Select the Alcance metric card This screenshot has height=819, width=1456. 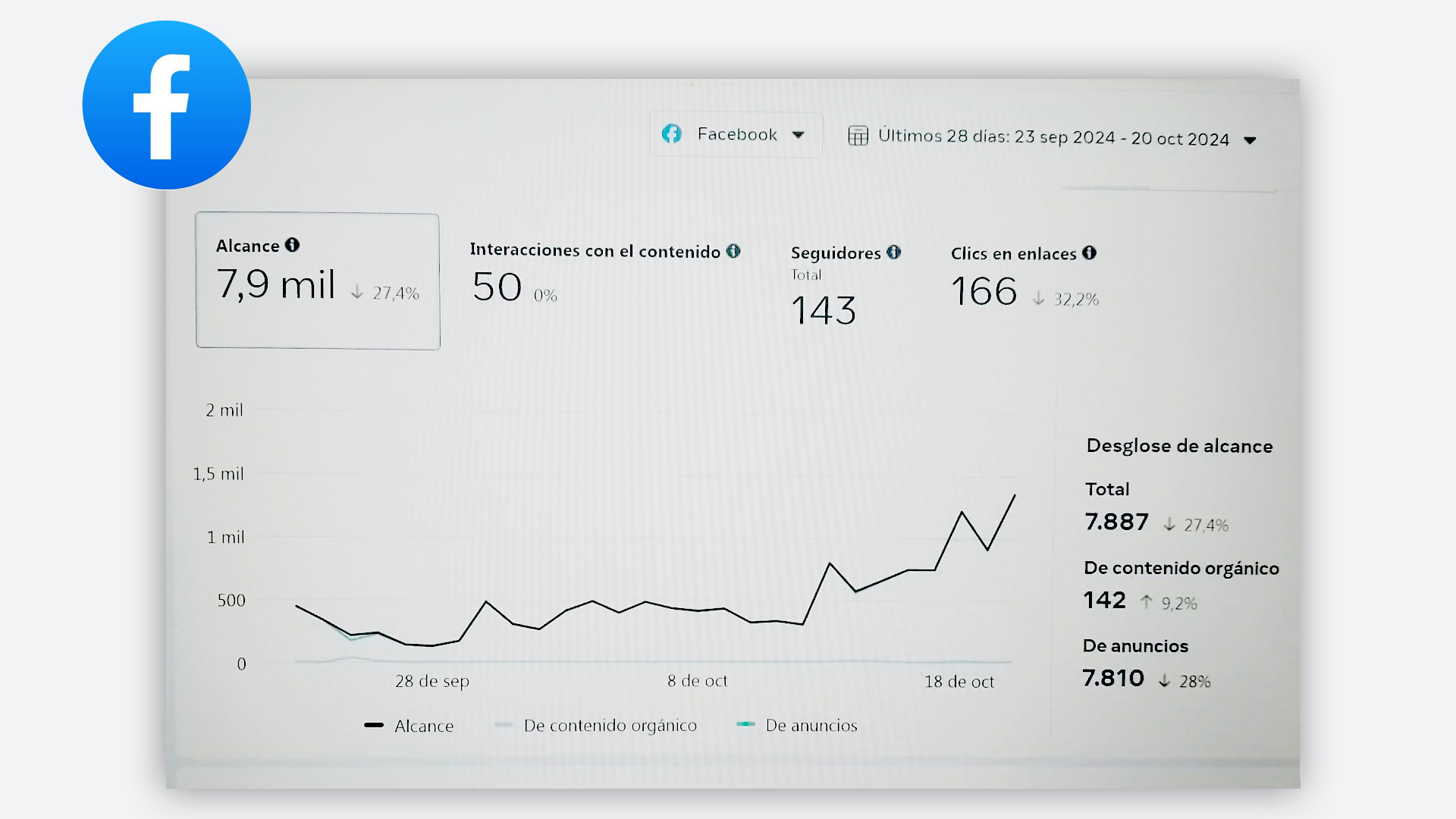point(318,281)
